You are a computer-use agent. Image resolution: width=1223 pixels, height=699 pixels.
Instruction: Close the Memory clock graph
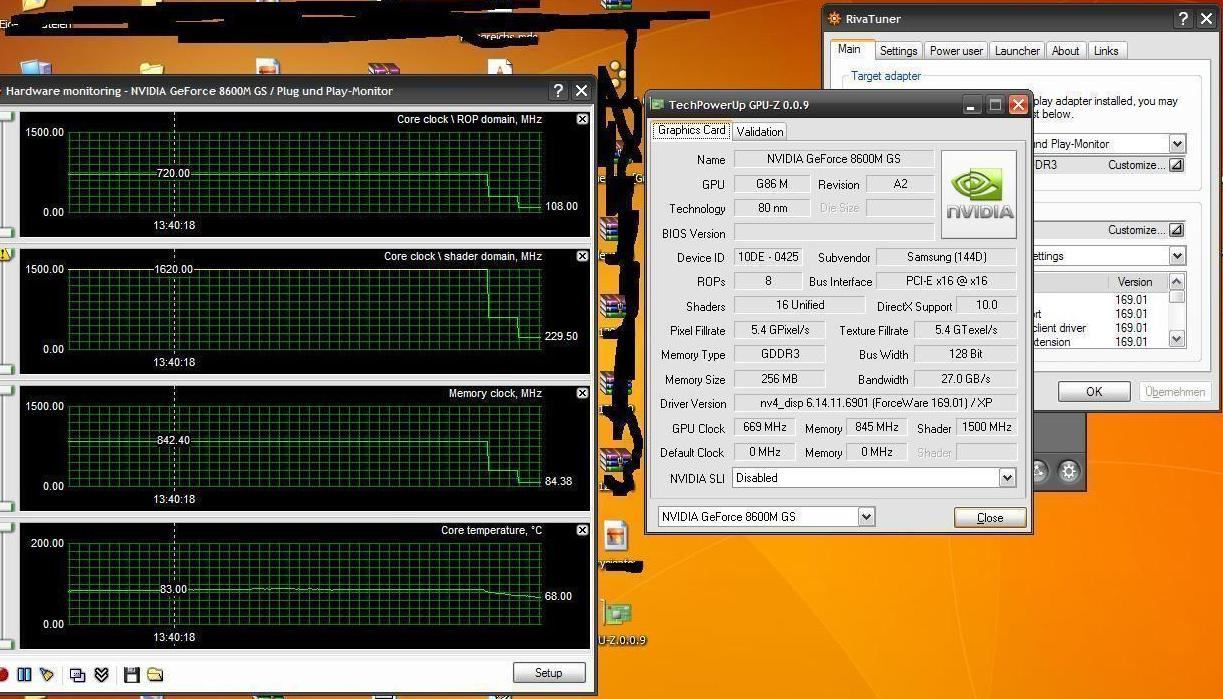[x=583, y=393]
